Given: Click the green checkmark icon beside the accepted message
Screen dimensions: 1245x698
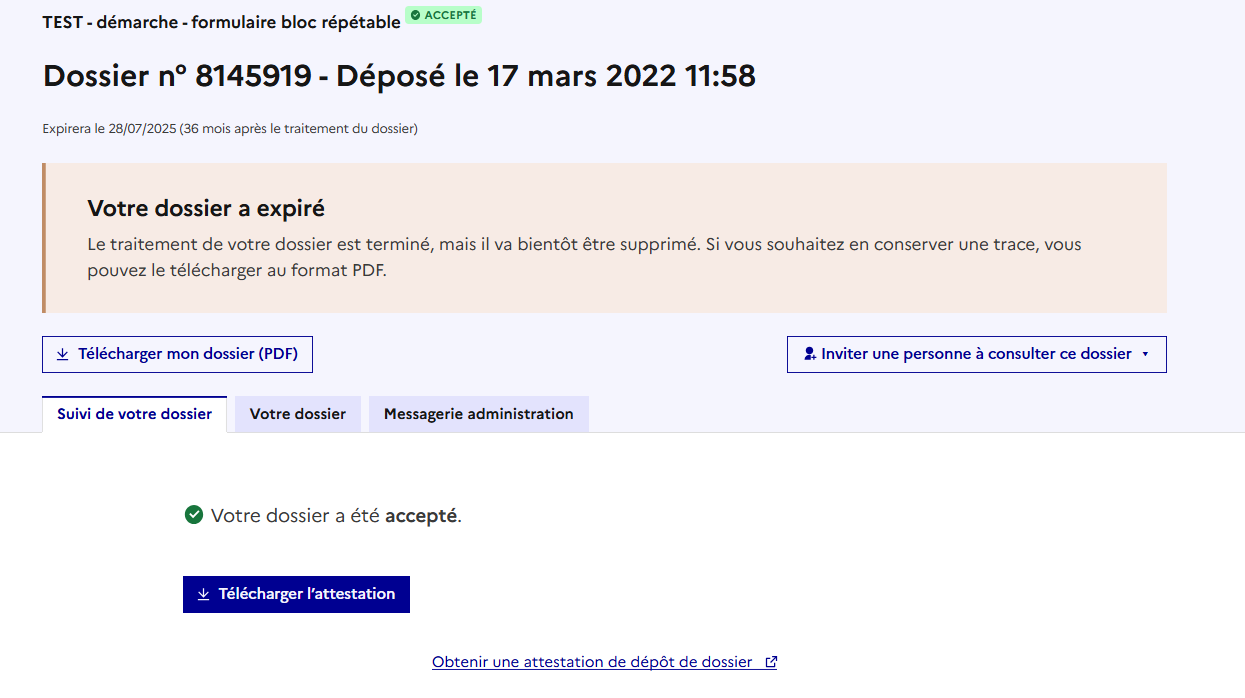Looking at the screenshot, I should click(x=194, y=515).
